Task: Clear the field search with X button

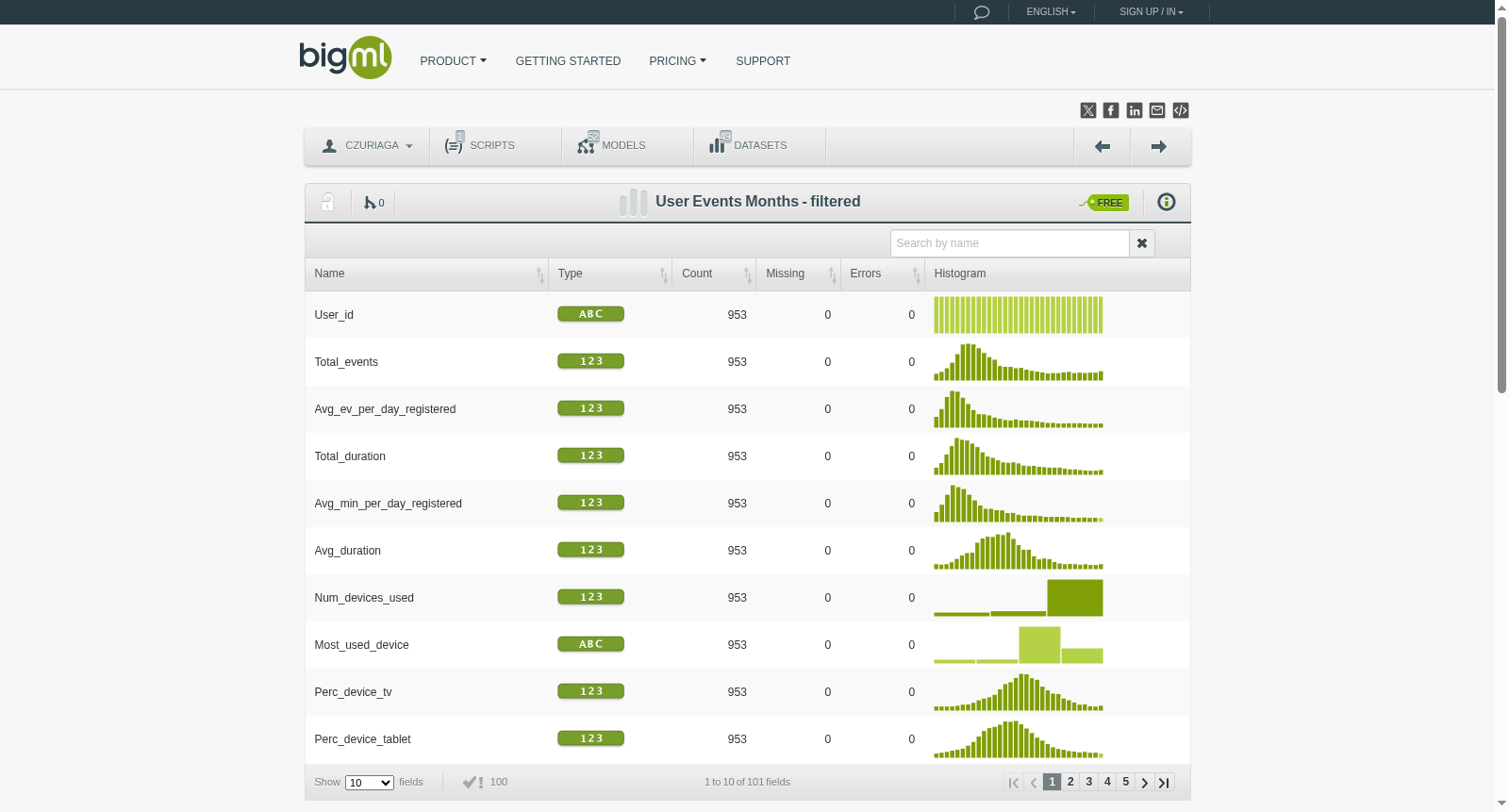Action: 1142,243
